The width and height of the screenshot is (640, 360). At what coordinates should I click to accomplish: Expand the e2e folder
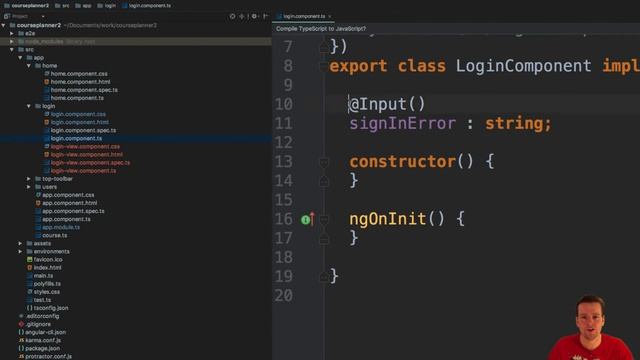tap(12, 33)
